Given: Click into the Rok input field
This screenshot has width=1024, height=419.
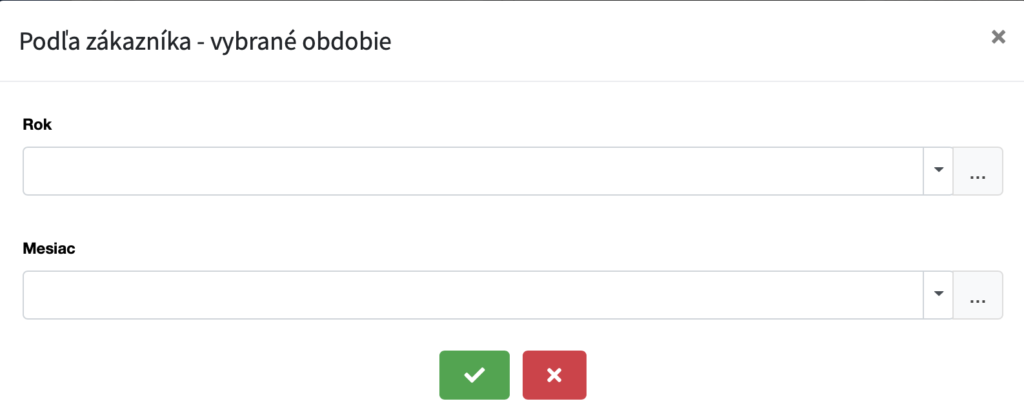Looking at the screenshot, I should [x=472, y=171].
